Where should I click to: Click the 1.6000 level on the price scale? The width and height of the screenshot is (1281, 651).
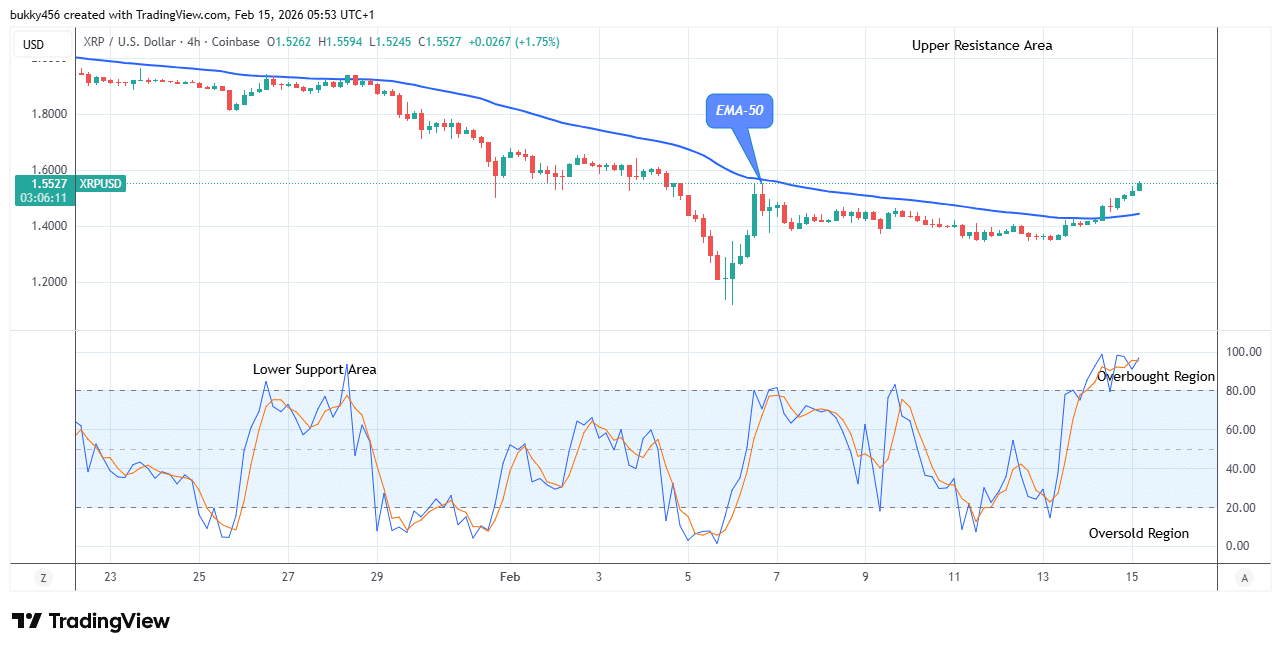[47, 169]
